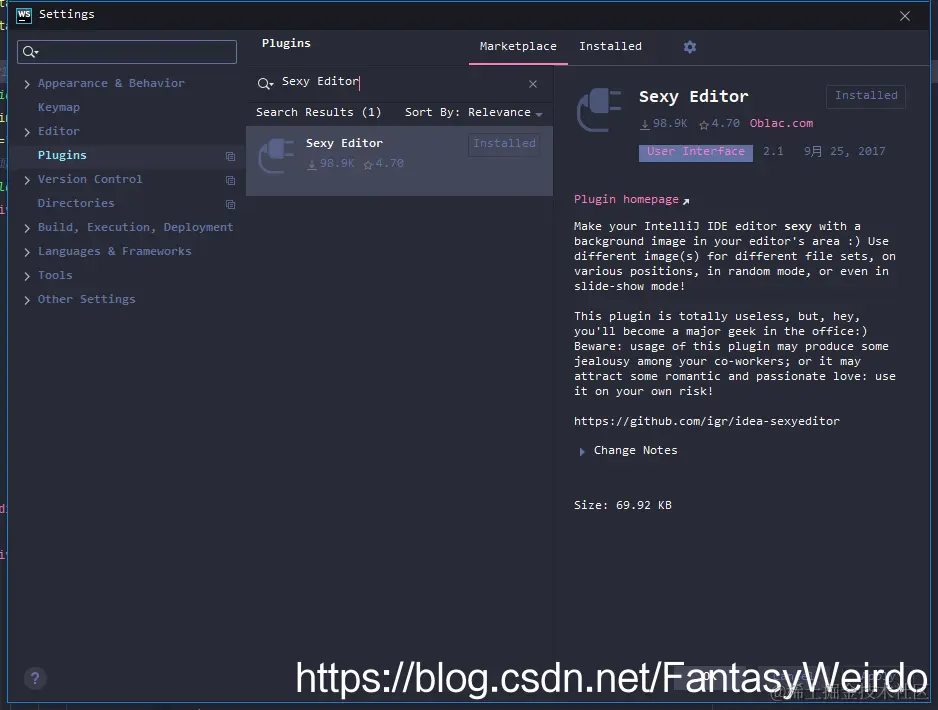Select Directories in the settings tree
Image resolution: width=938 pixels, height=710 pixels.
(x=76, y=203)
